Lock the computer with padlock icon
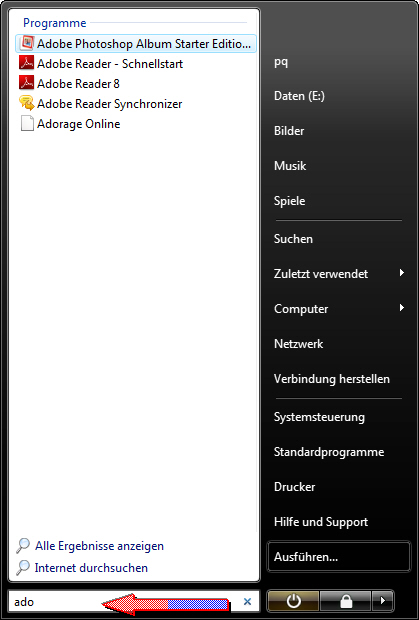 (x=345, y=601)
